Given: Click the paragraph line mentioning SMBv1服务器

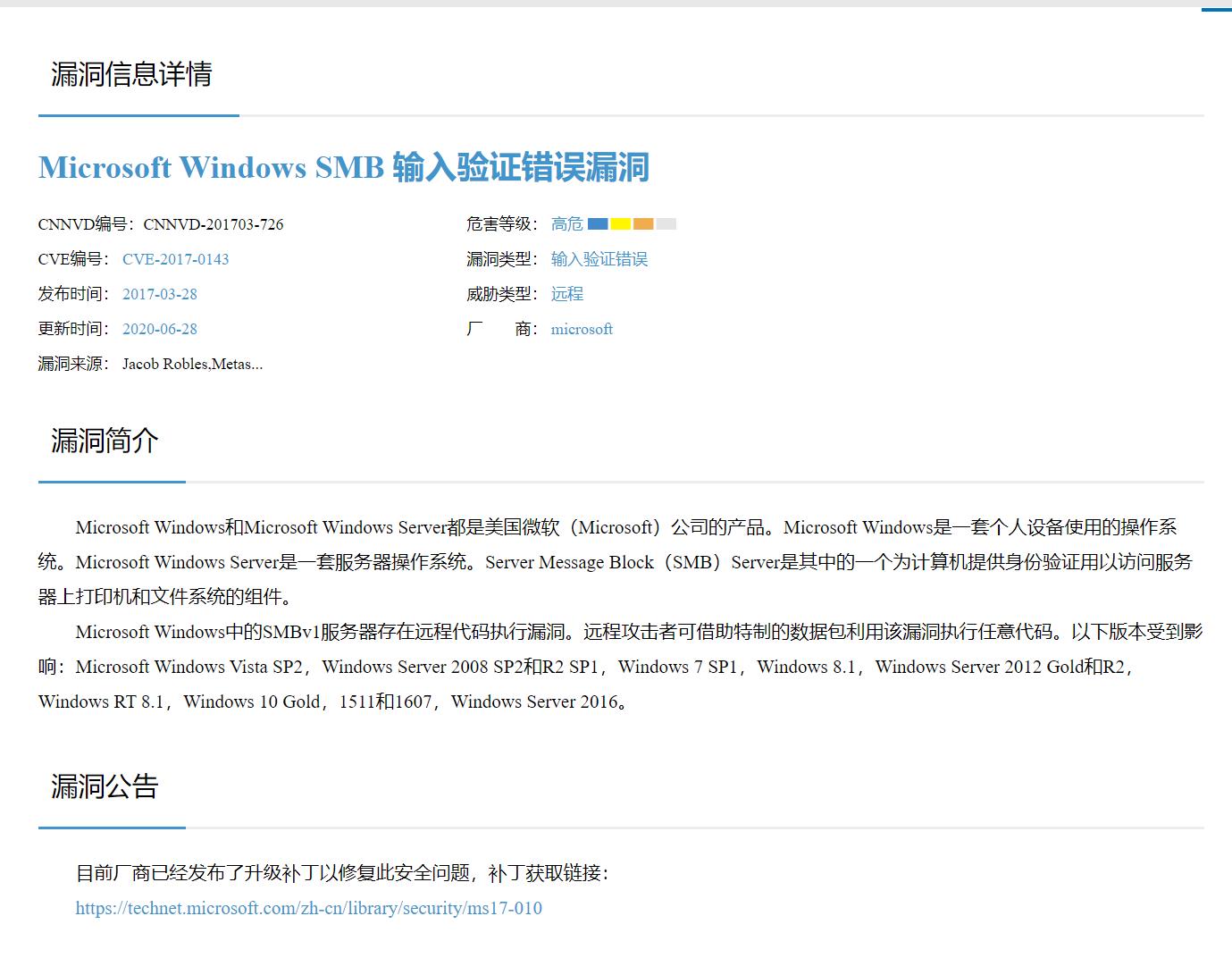Looking at the screenshot, I should point(640,632).
